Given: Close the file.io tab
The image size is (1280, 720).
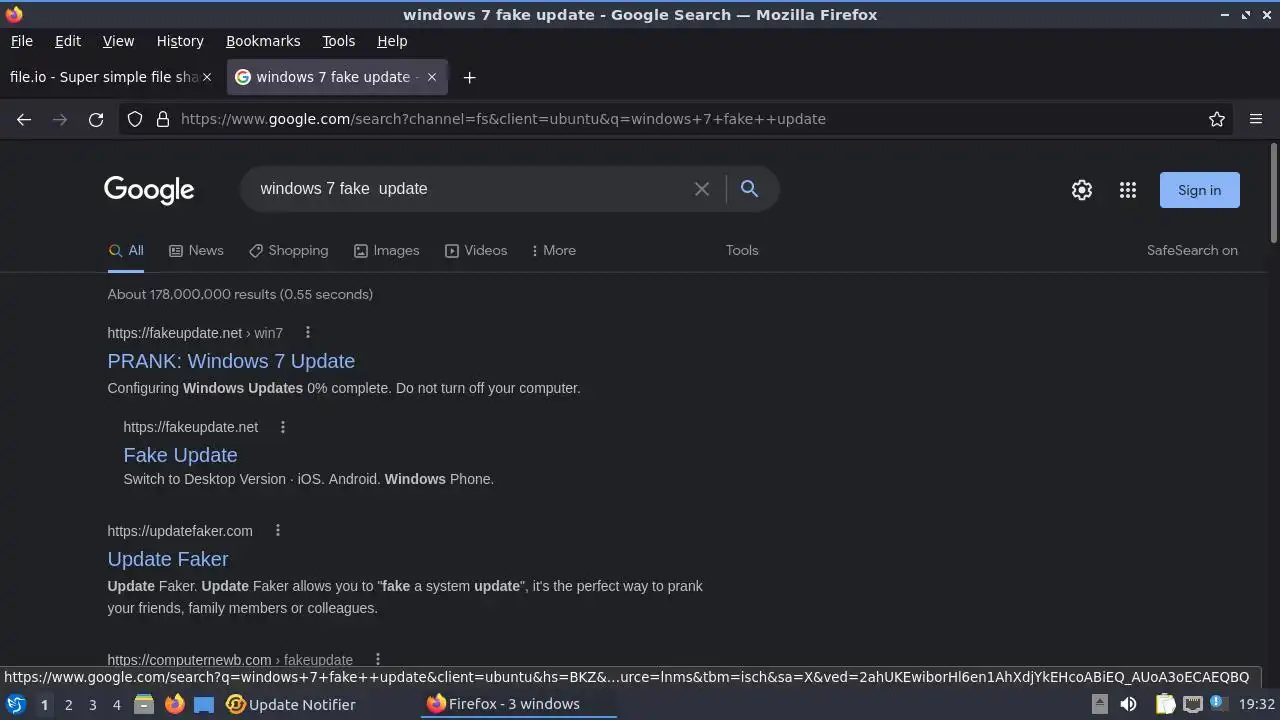Looking at the screenshot, I should click(207, 77).
